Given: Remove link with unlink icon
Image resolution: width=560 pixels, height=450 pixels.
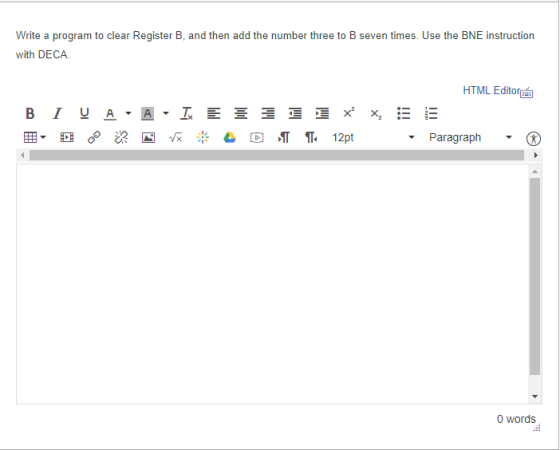Looking at the screenshot, I should 121,138.
